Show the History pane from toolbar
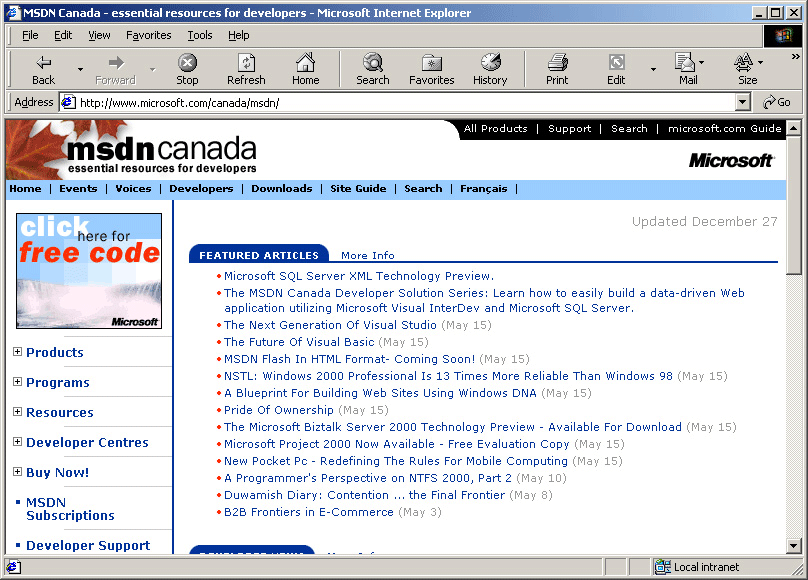The width and height of the screenshot is (808, 580). click(x=490, y=70)
